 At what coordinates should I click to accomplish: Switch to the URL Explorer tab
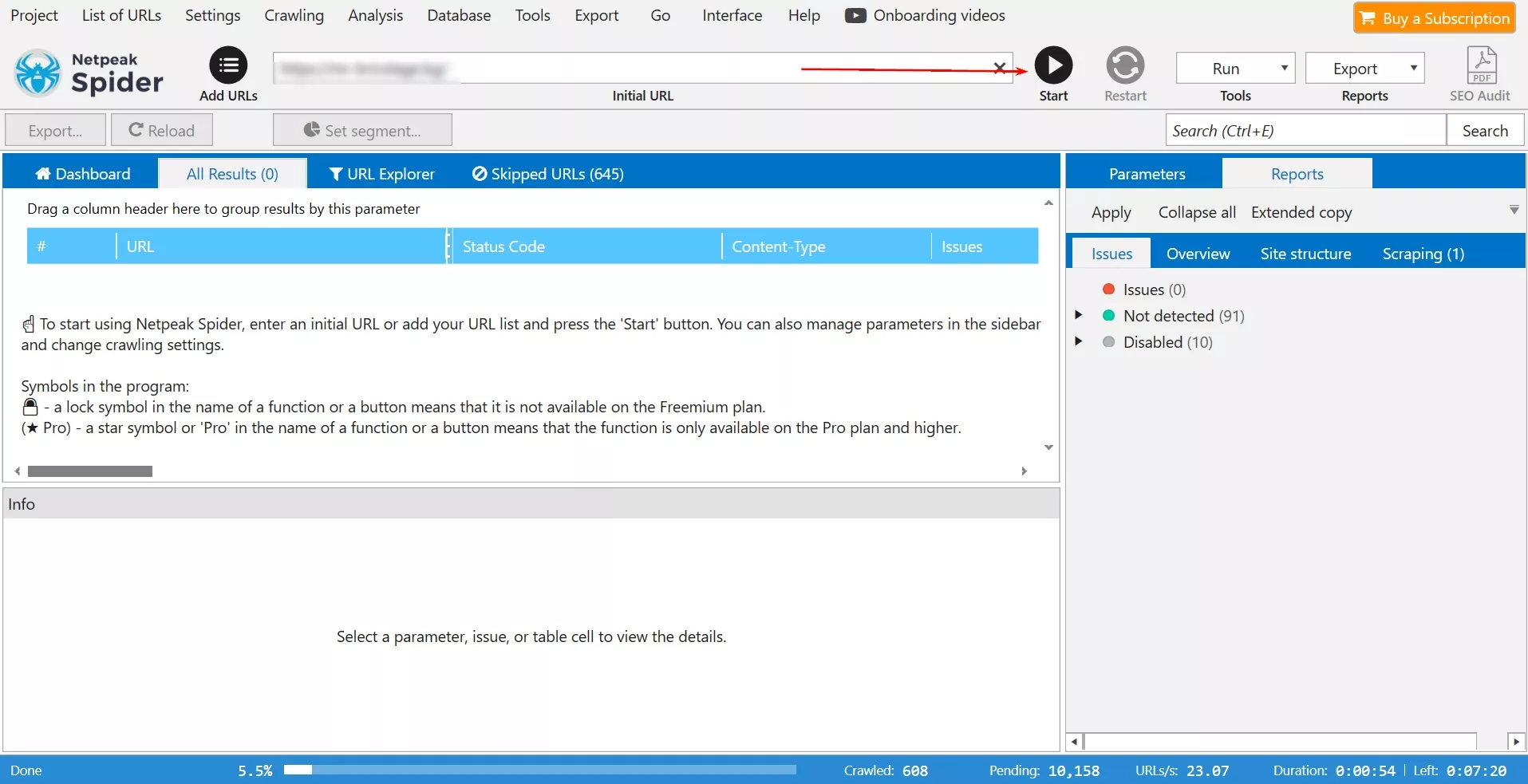381,174
